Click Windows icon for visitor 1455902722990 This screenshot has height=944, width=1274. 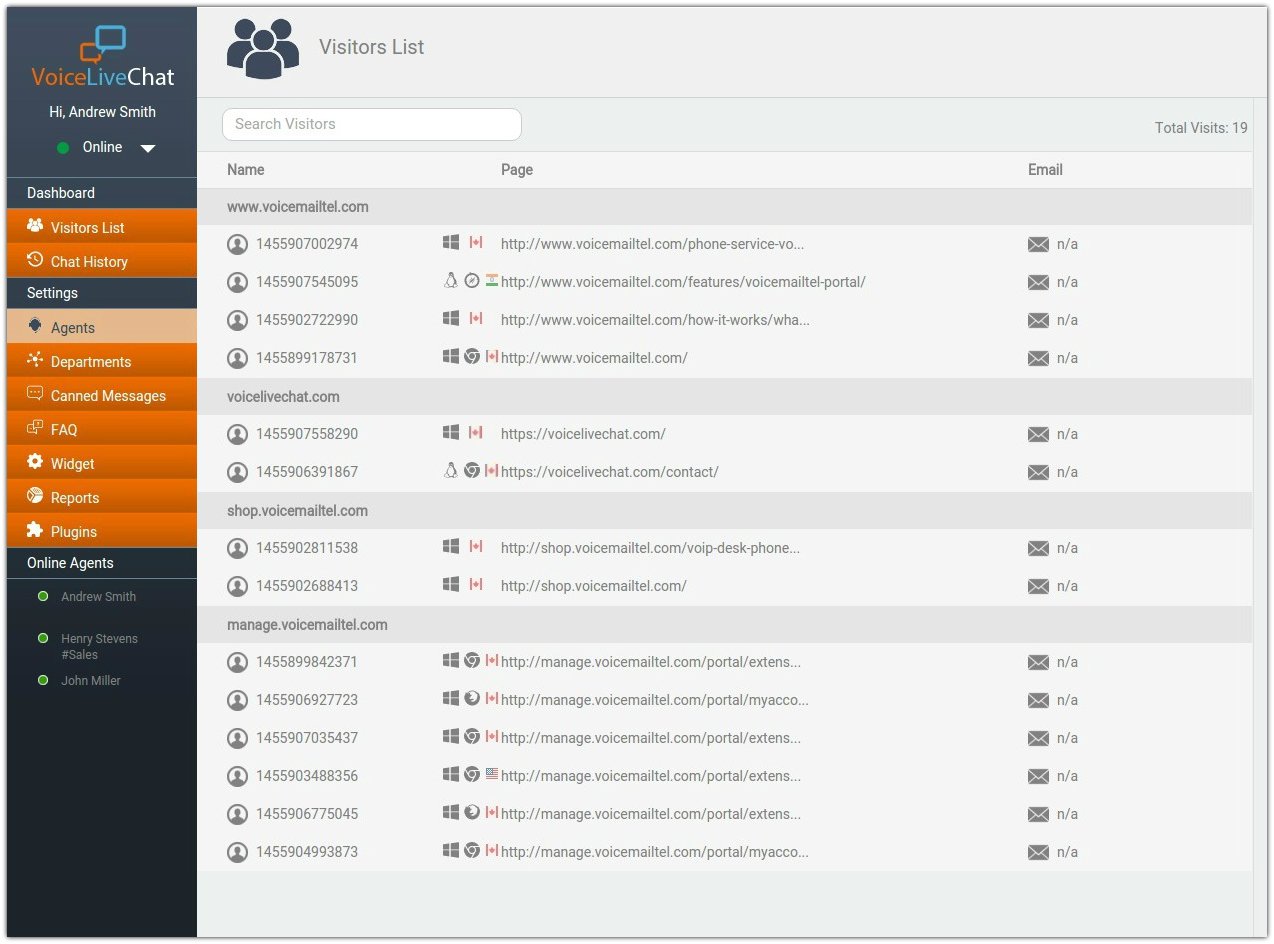(451, 319)
